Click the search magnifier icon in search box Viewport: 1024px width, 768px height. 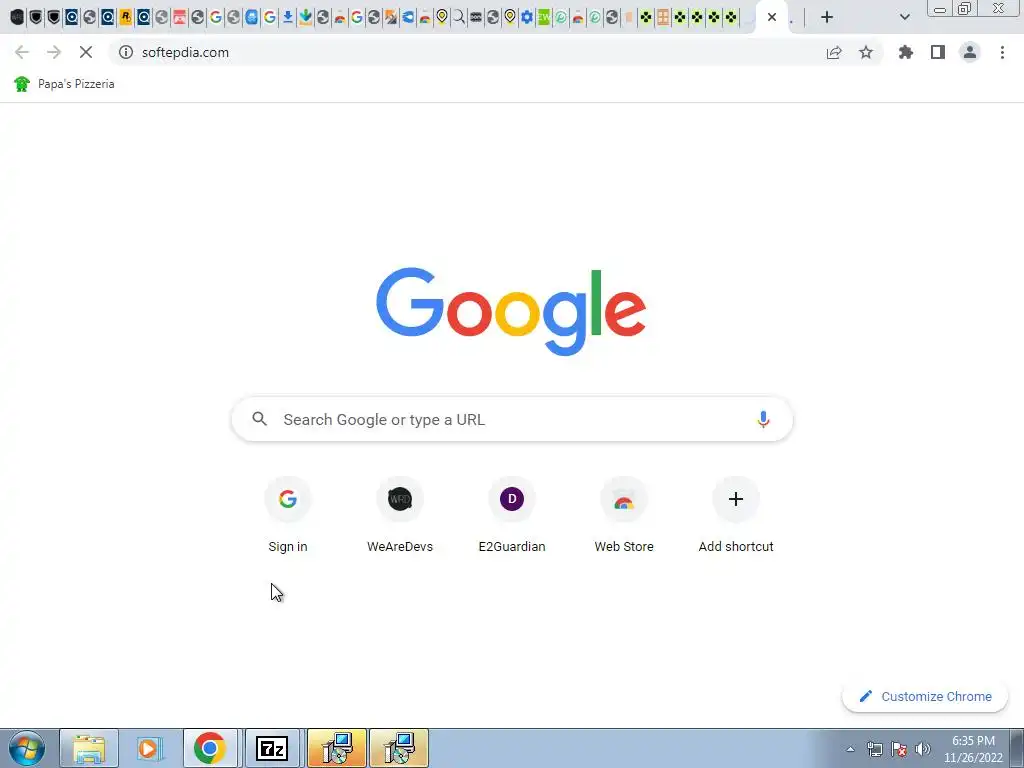pos(260,419)
